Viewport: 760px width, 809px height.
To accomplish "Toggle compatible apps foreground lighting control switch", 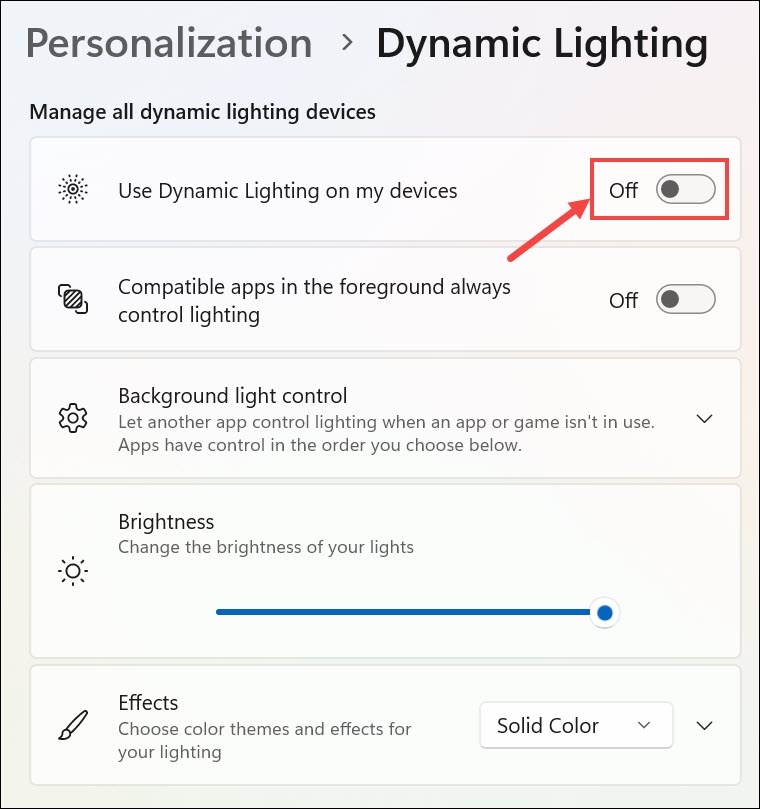I will click(685, 299).
